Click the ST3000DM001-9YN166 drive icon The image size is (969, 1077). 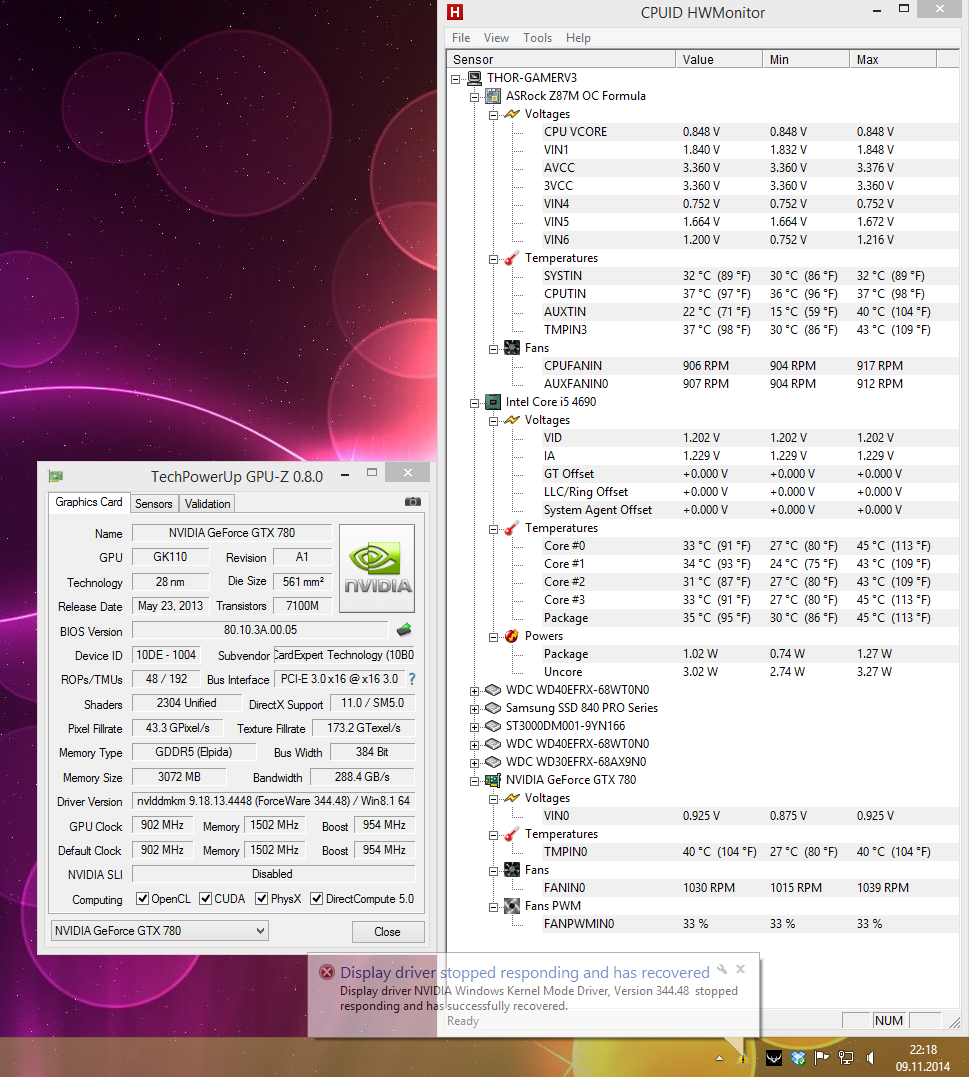pos(493,726)
